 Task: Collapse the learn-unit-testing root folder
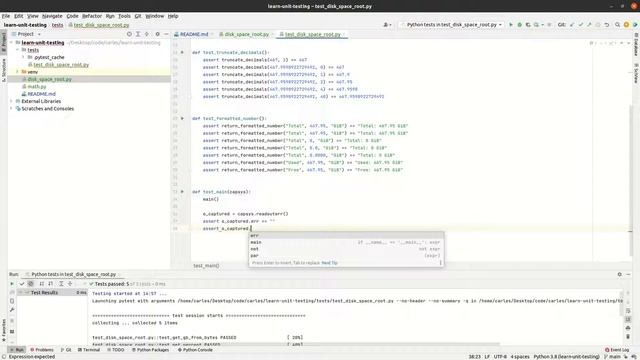pyautogui.click(x=12, y=42)
